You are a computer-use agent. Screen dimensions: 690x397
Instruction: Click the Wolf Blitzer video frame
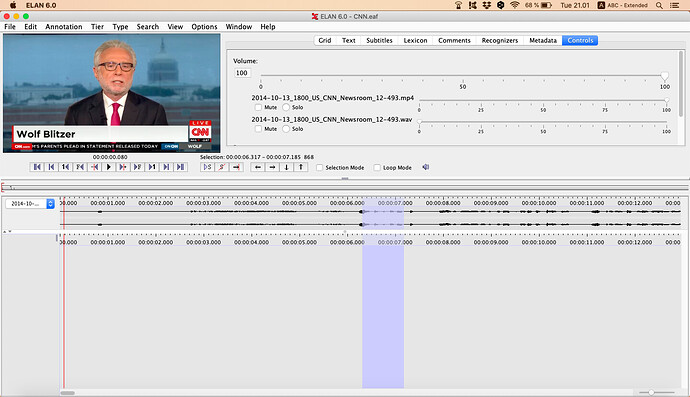pos(112,93)
